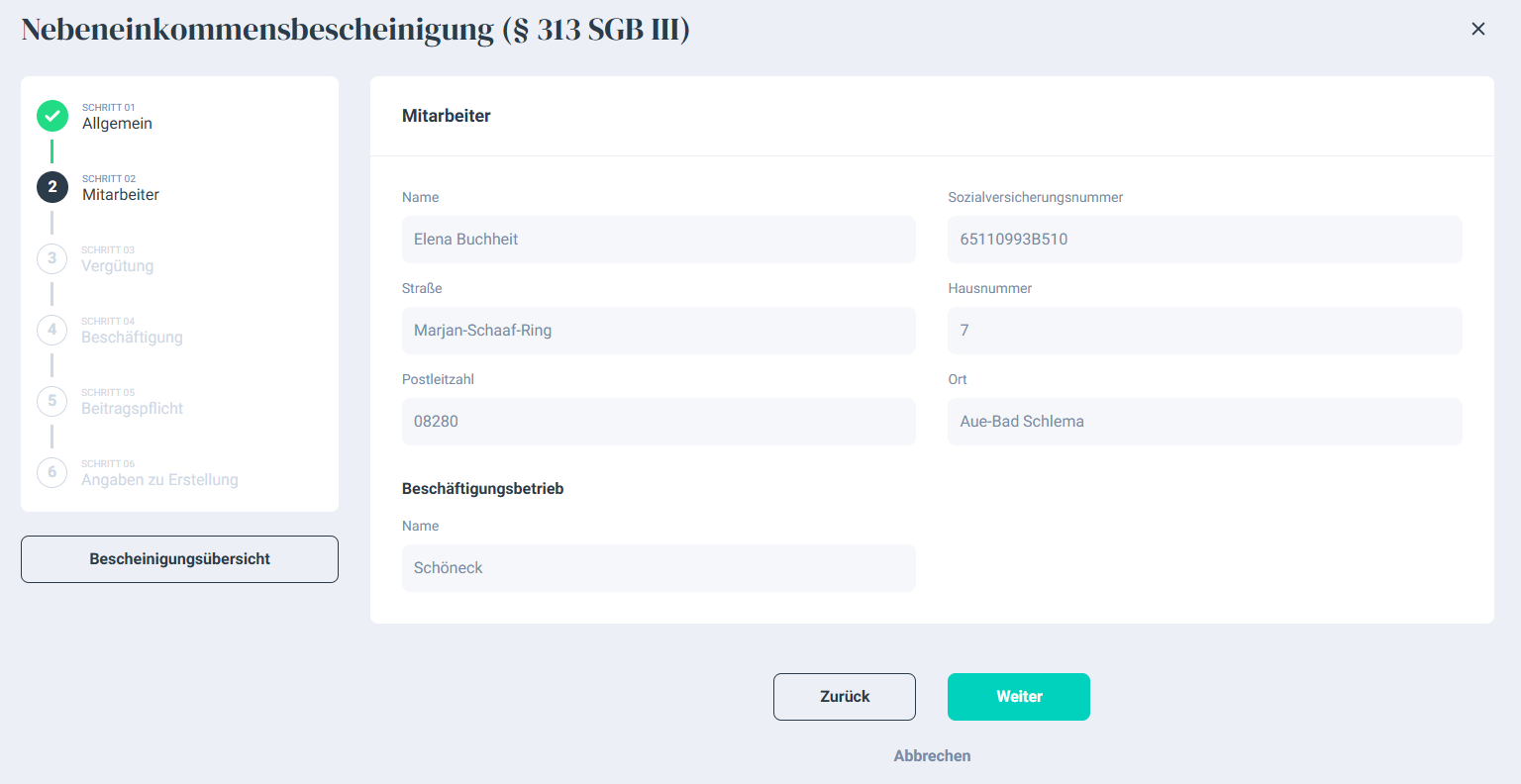Open the Angaben zu Erstellung step
1521x784 pixels.
point(159,480)
